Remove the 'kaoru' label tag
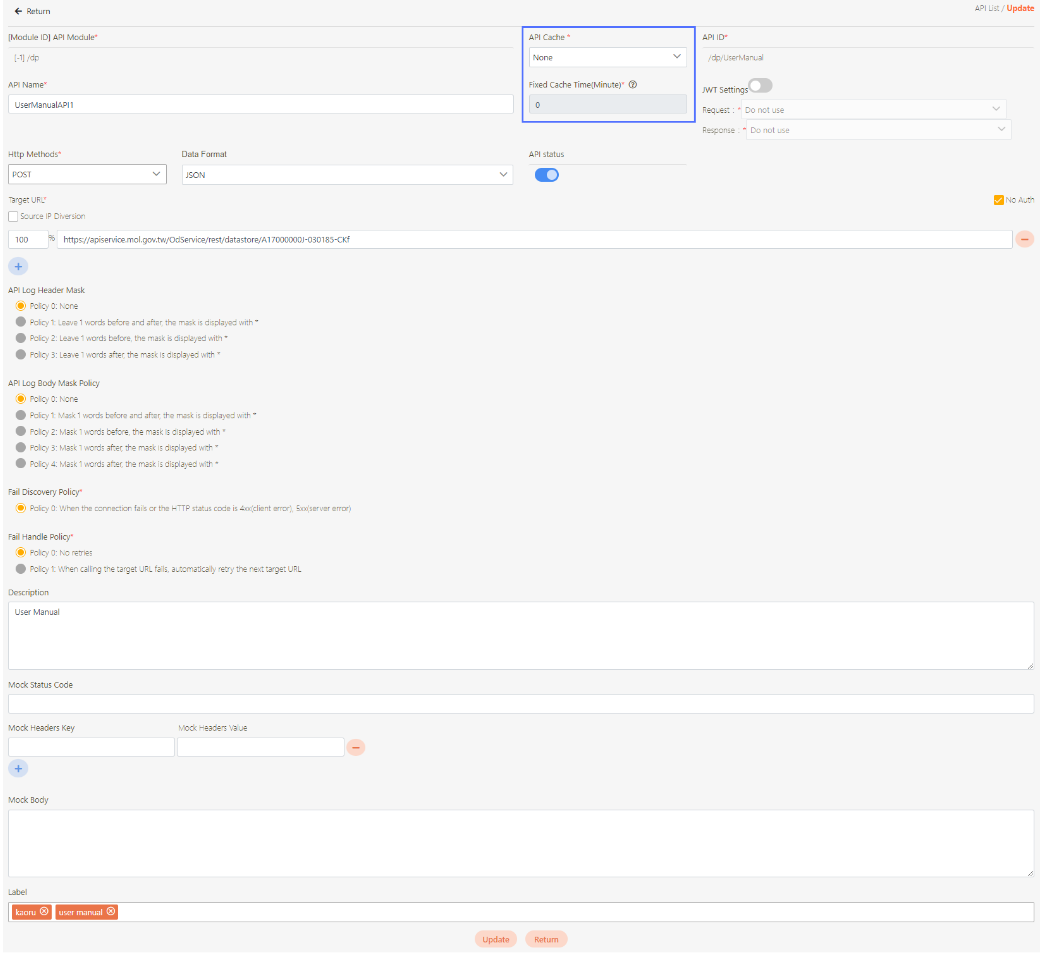This screenshot has width=1042, height=954. point(44,912)
